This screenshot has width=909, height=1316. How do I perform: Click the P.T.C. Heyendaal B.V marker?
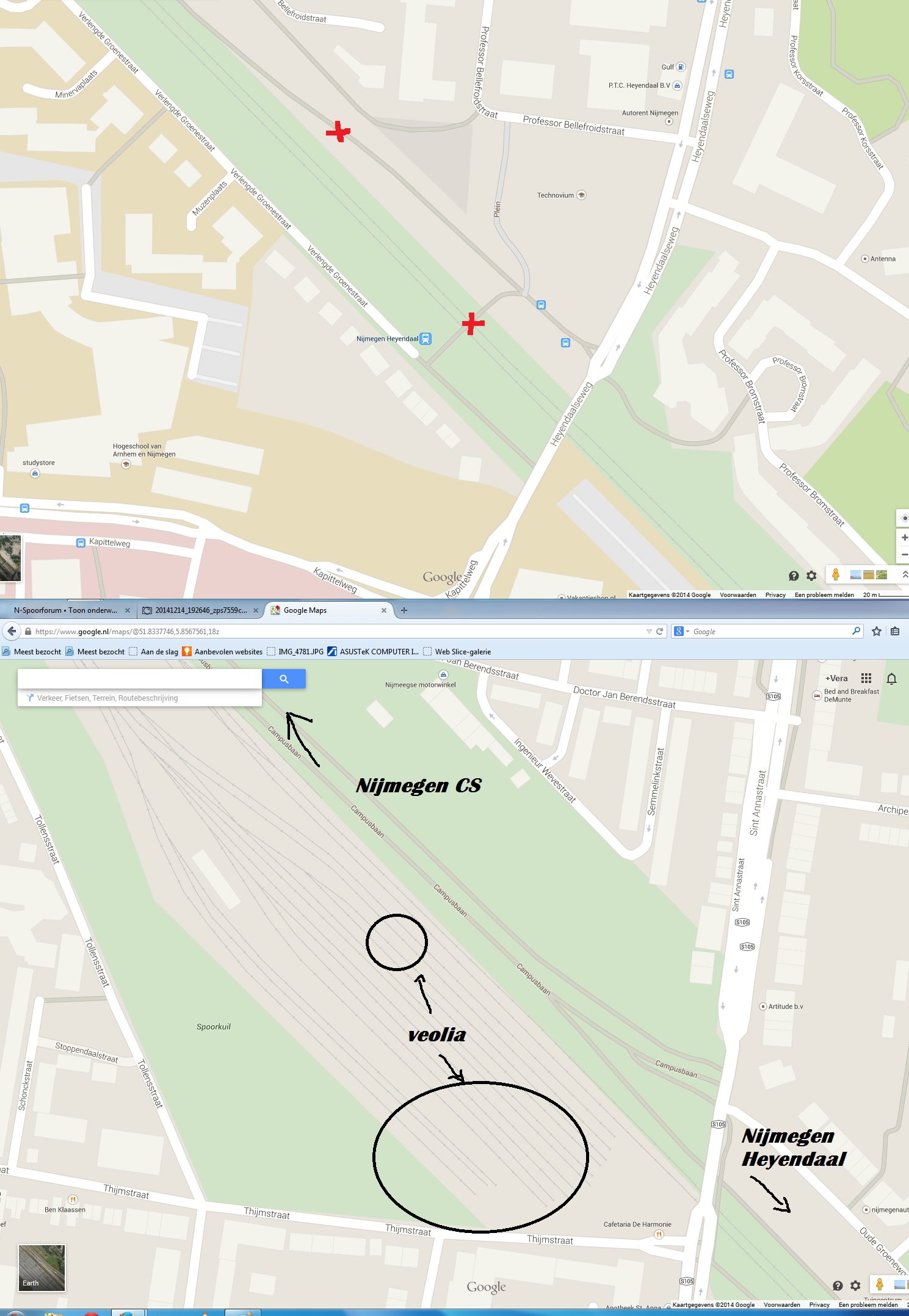click(x=677, y=85)
